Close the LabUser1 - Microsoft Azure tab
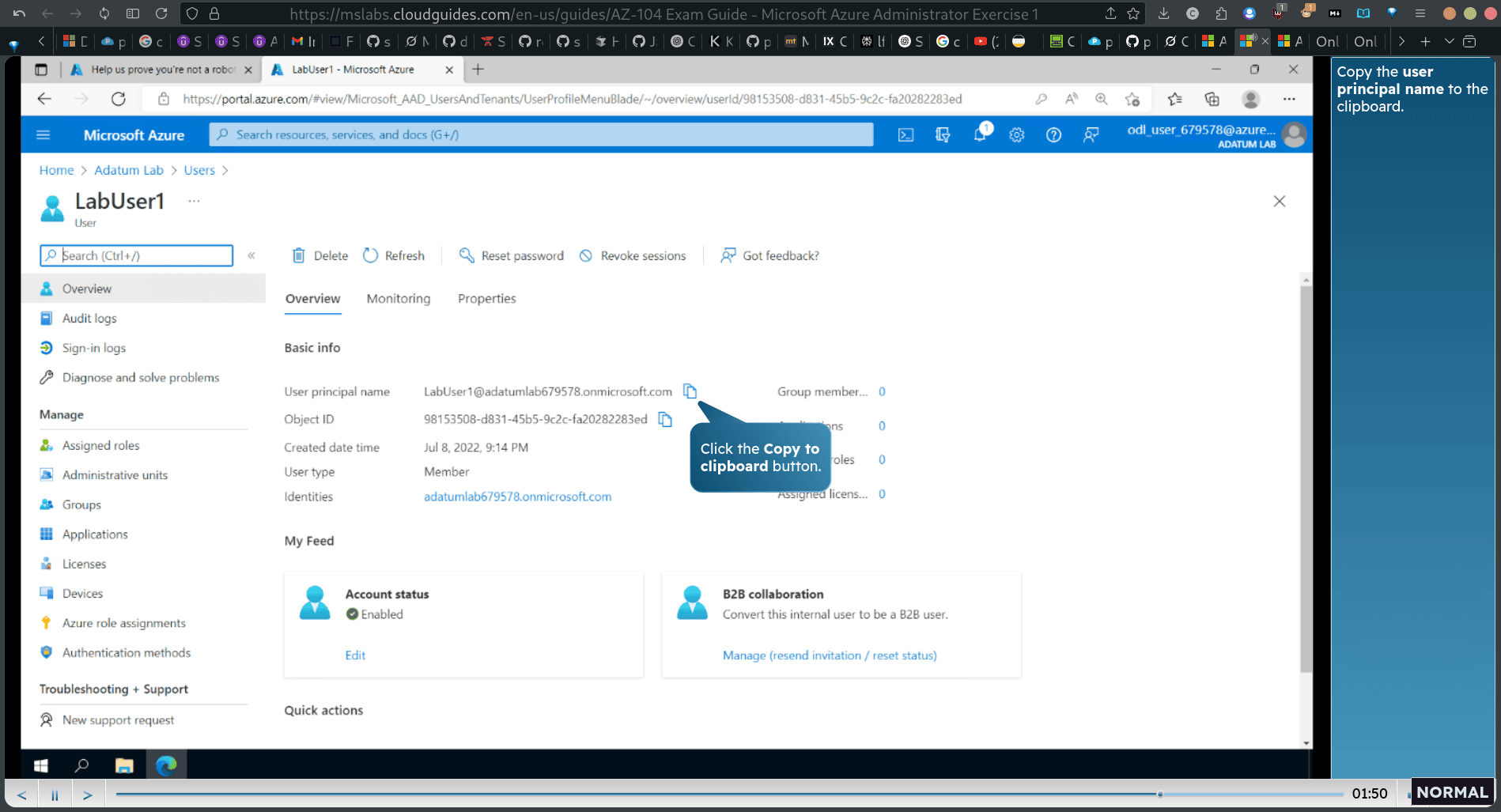Image resolution: width=1501 pixels, height=812 pixels. (x=449, y=70)
